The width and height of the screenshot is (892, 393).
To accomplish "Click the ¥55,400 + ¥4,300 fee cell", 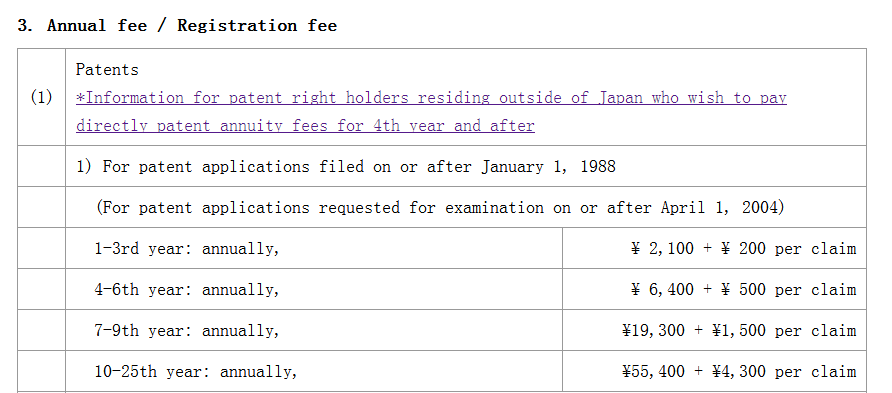I will (x=715, y=371).
